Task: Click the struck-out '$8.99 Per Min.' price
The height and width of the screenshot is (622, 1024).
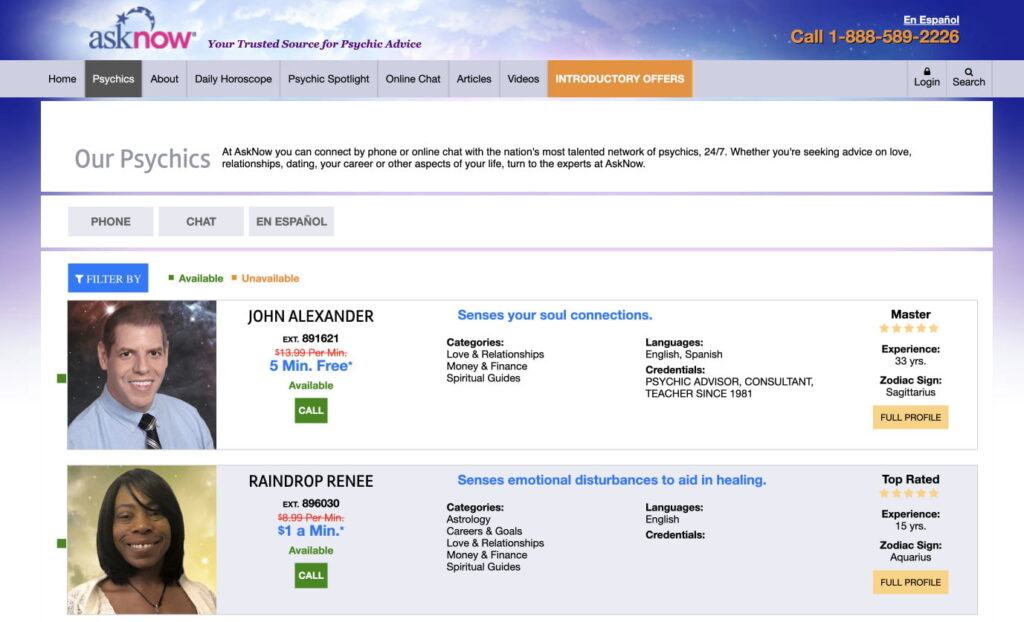Action: click(x=311, y=517)
